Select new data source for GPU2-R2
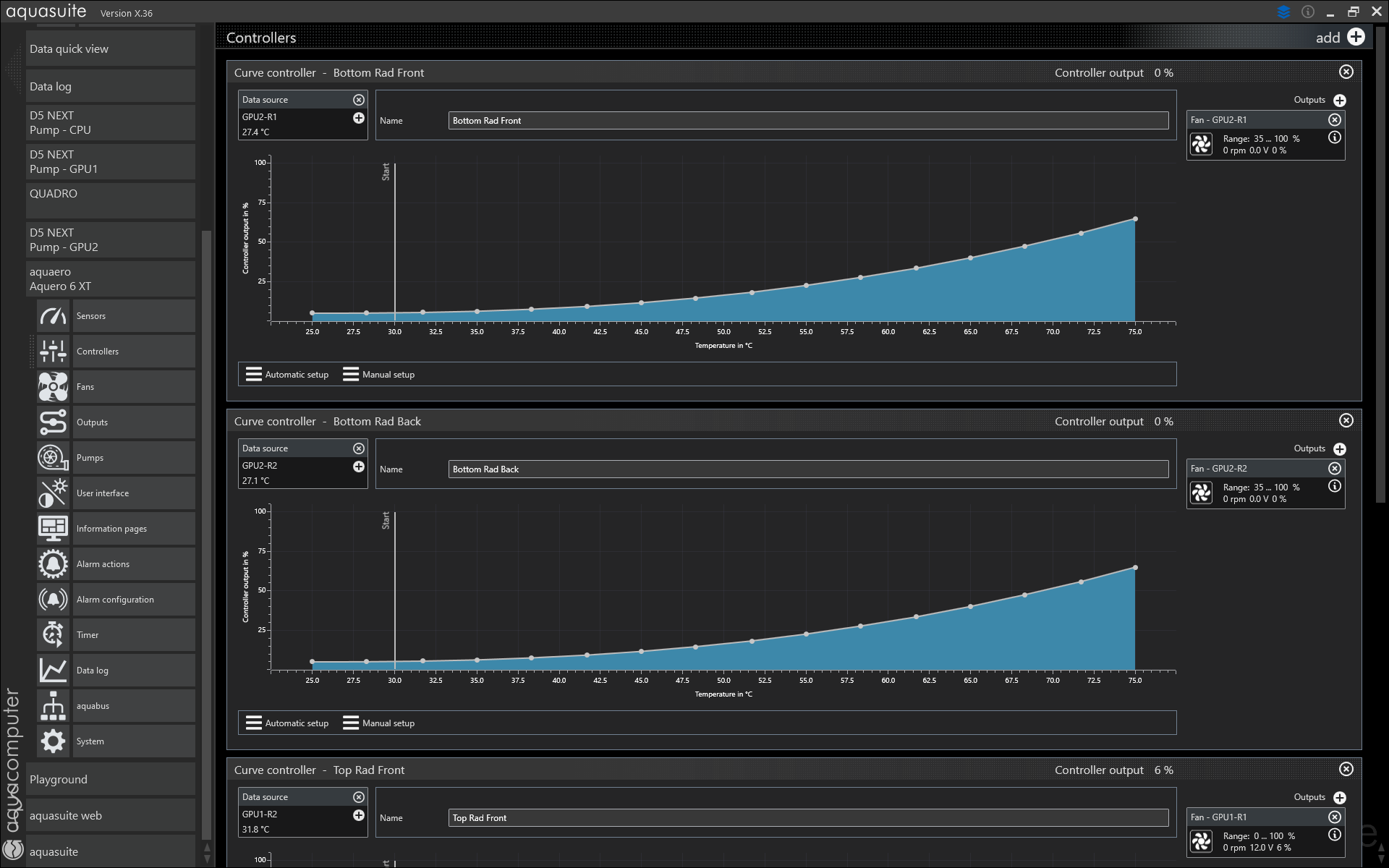The width and height of the screenshot is (1389, 868). [359, 467]
